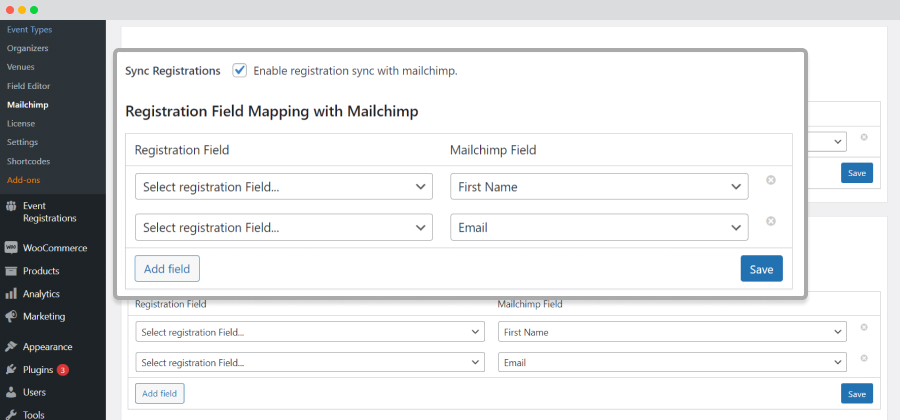Click the large Save button in popup
The width and height of the screenshot is (900, 420).
tap(762, 269)
